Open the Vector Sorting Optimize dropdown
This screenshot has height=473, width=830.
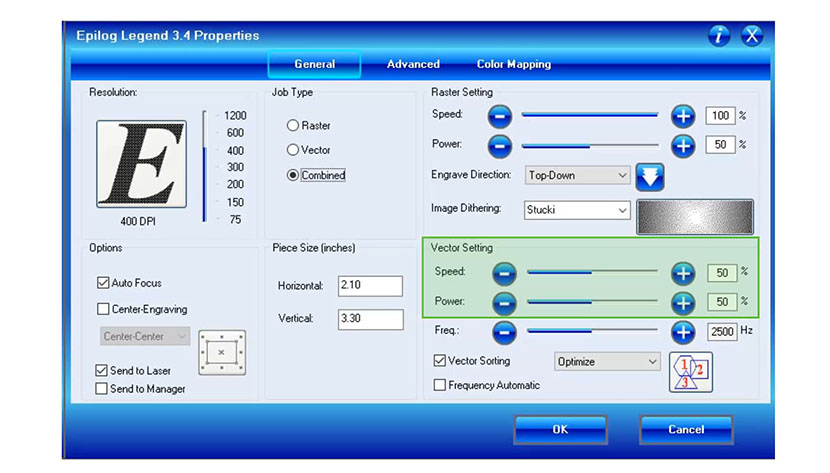click(607, 362)
